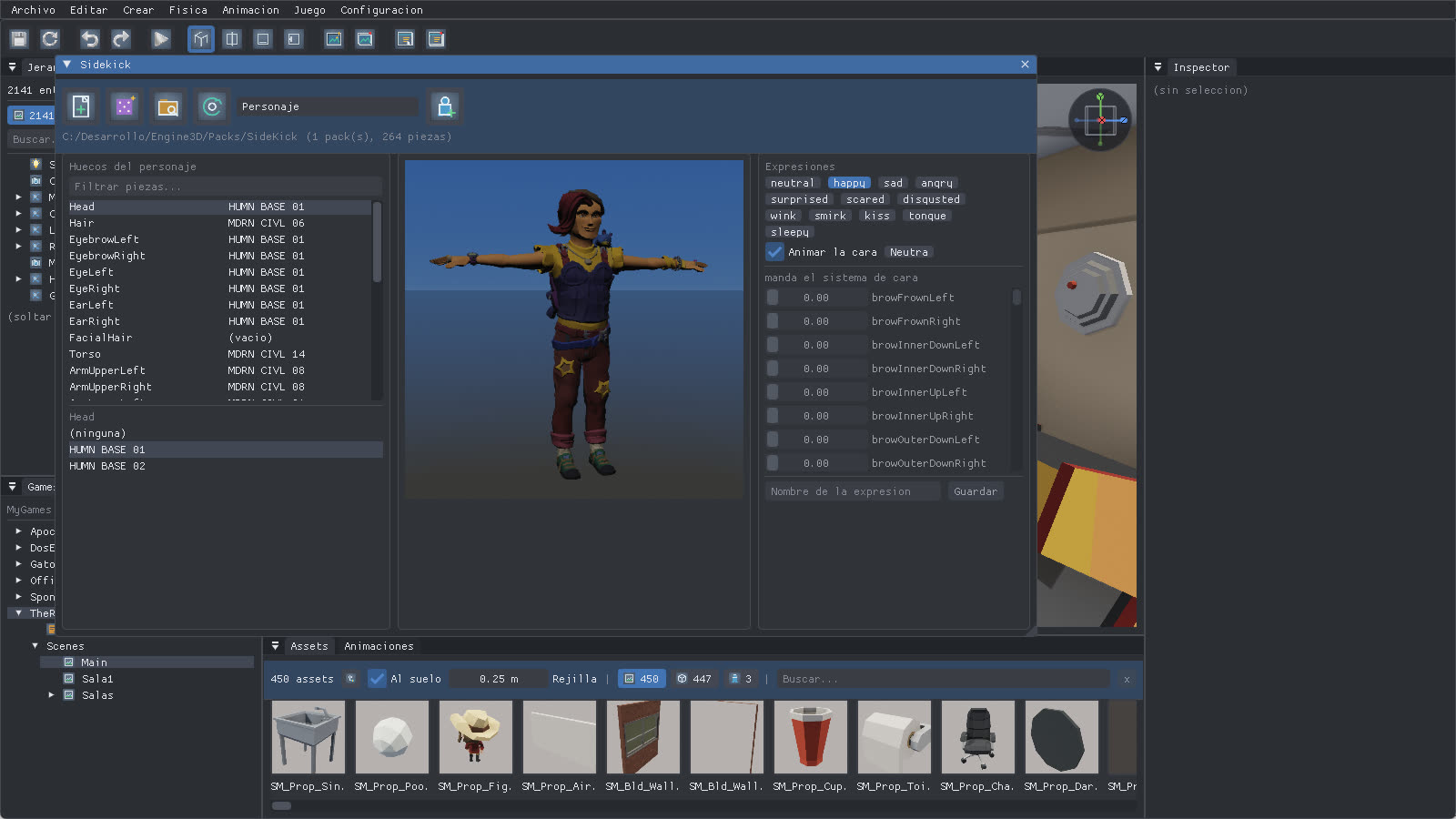The image size is (1456, 819).
Task: Expand the Gato game folder
Action: click(18, 564)
